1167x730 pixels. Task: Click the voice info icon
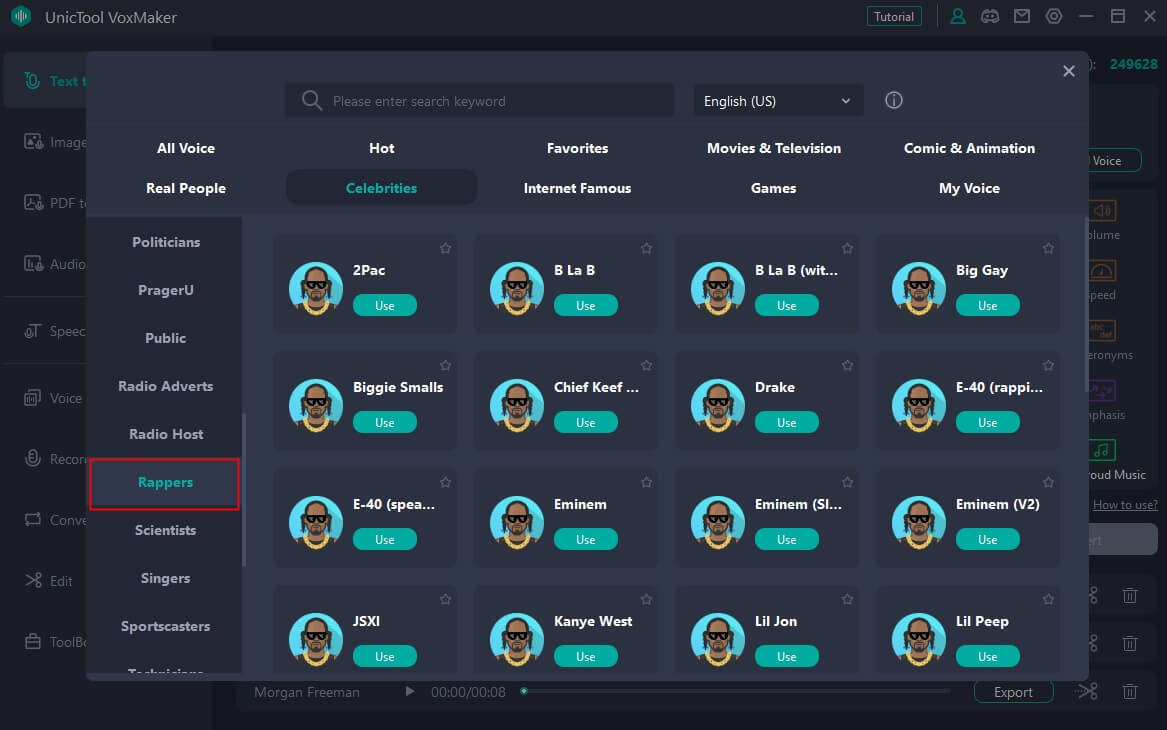pos(894,100)
